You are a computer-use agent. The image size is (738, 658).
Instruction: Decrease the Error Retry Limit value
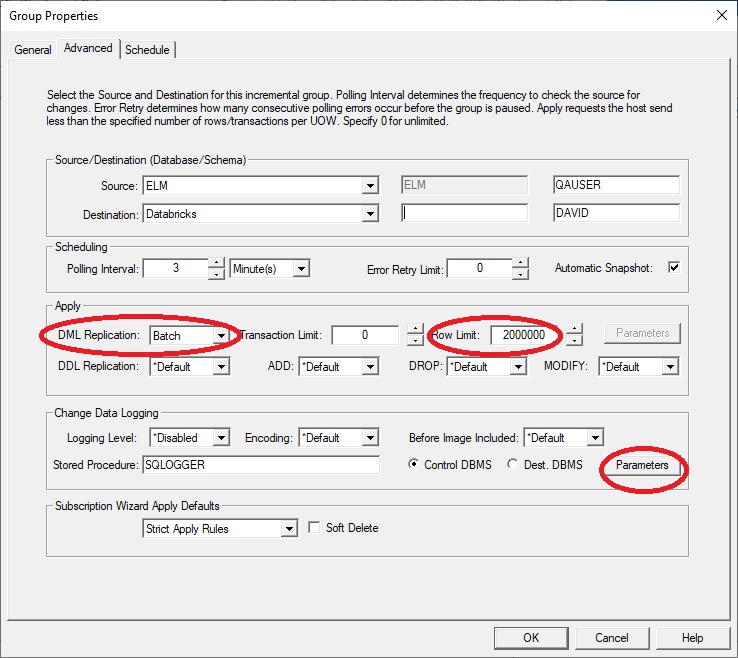(x=519, y=274)
